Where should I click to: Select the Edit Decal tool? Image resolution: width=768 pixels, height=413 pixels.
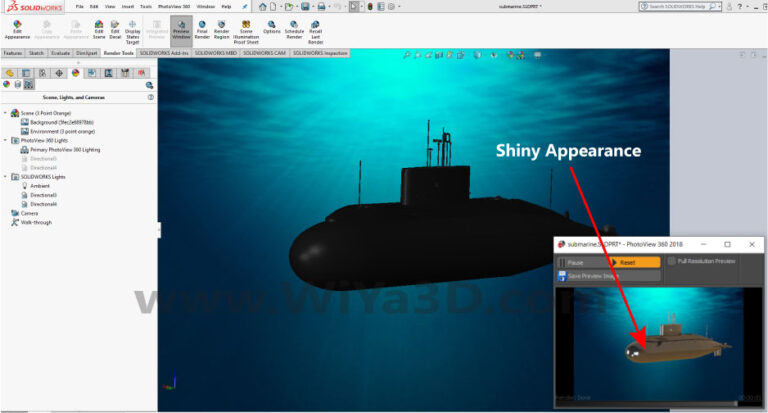click(x=114, y=29)
